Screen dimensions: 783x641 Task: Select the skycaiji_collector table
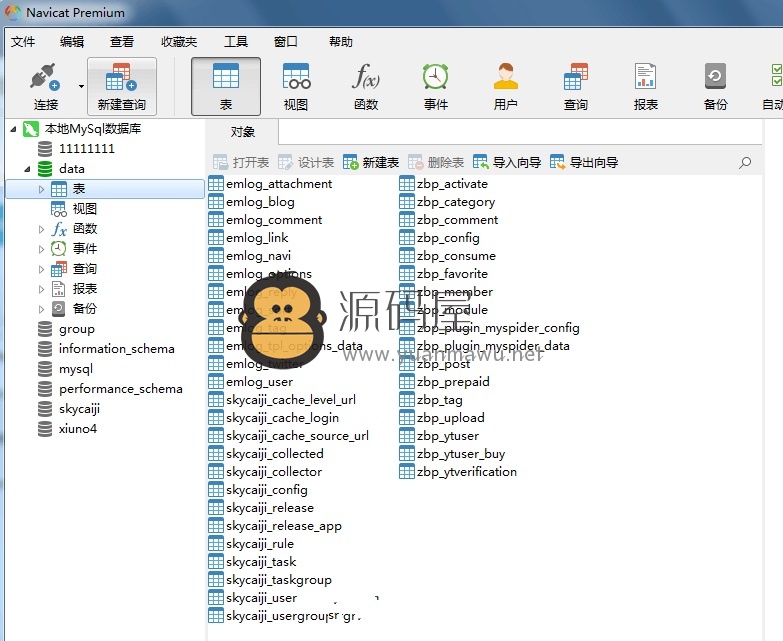265,472
